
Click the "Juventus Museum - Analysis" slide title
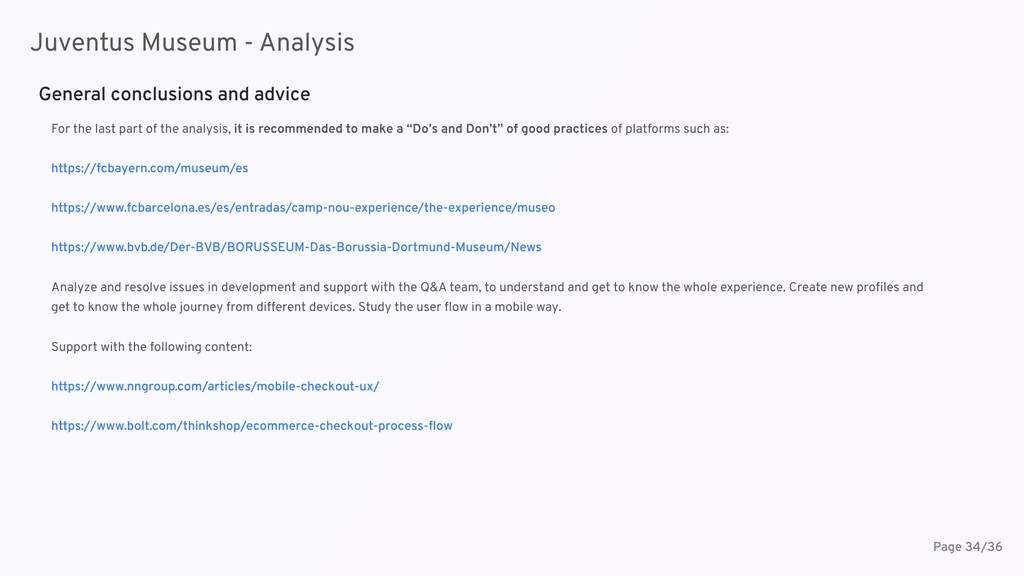pyautogui.click(x=192, y=43)
